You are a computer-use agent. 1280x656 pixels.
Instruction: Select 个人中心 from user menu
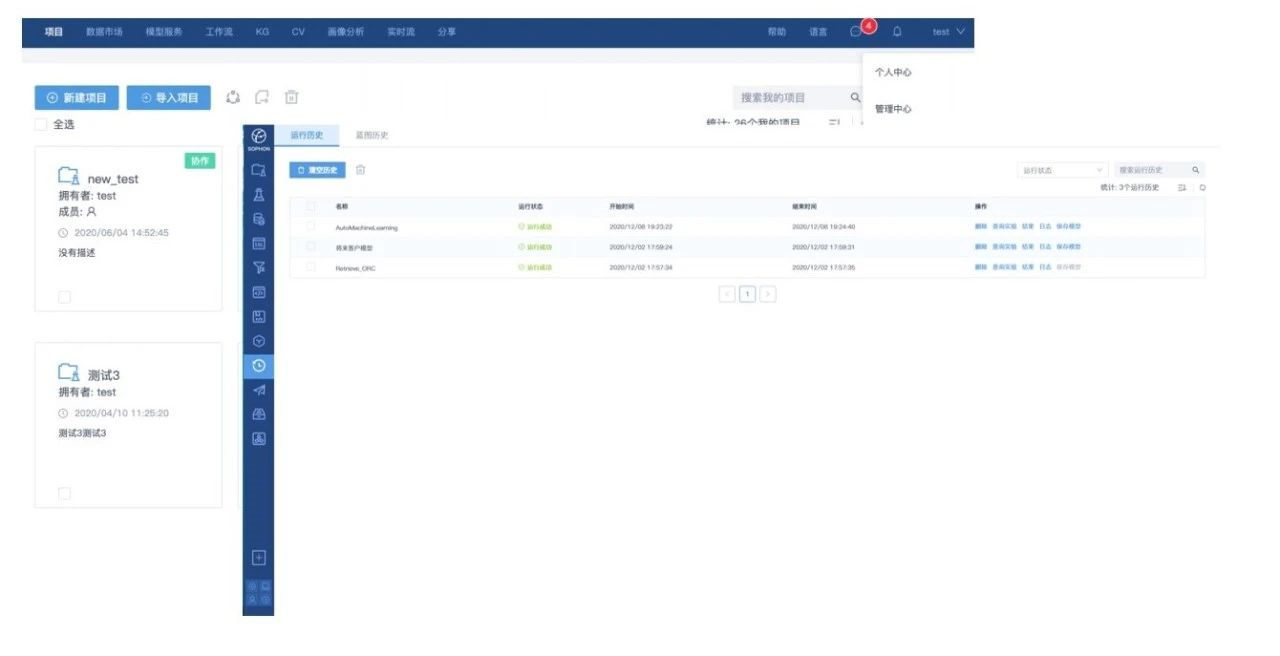point(893,72)
